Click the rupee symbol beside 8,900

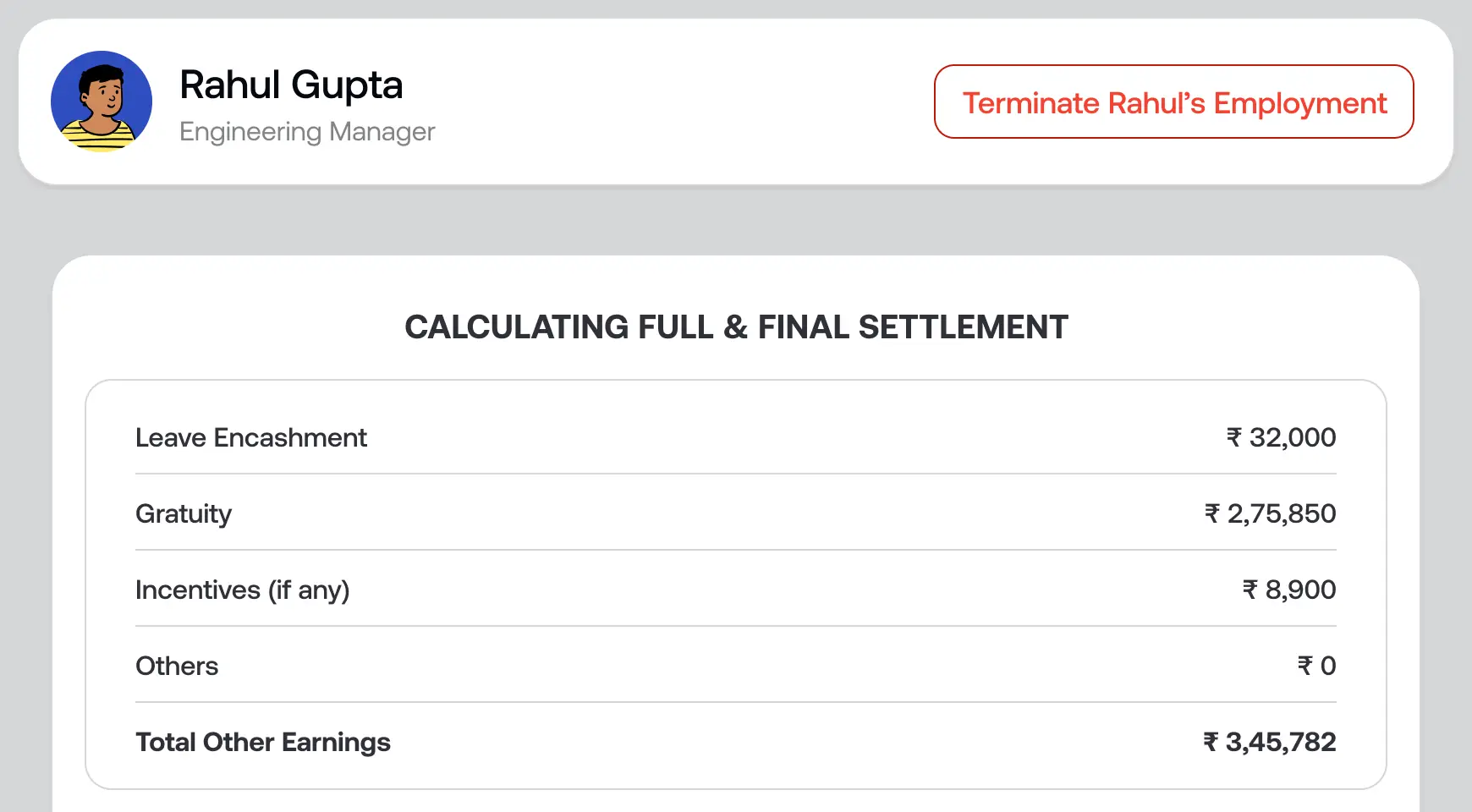1250,590
